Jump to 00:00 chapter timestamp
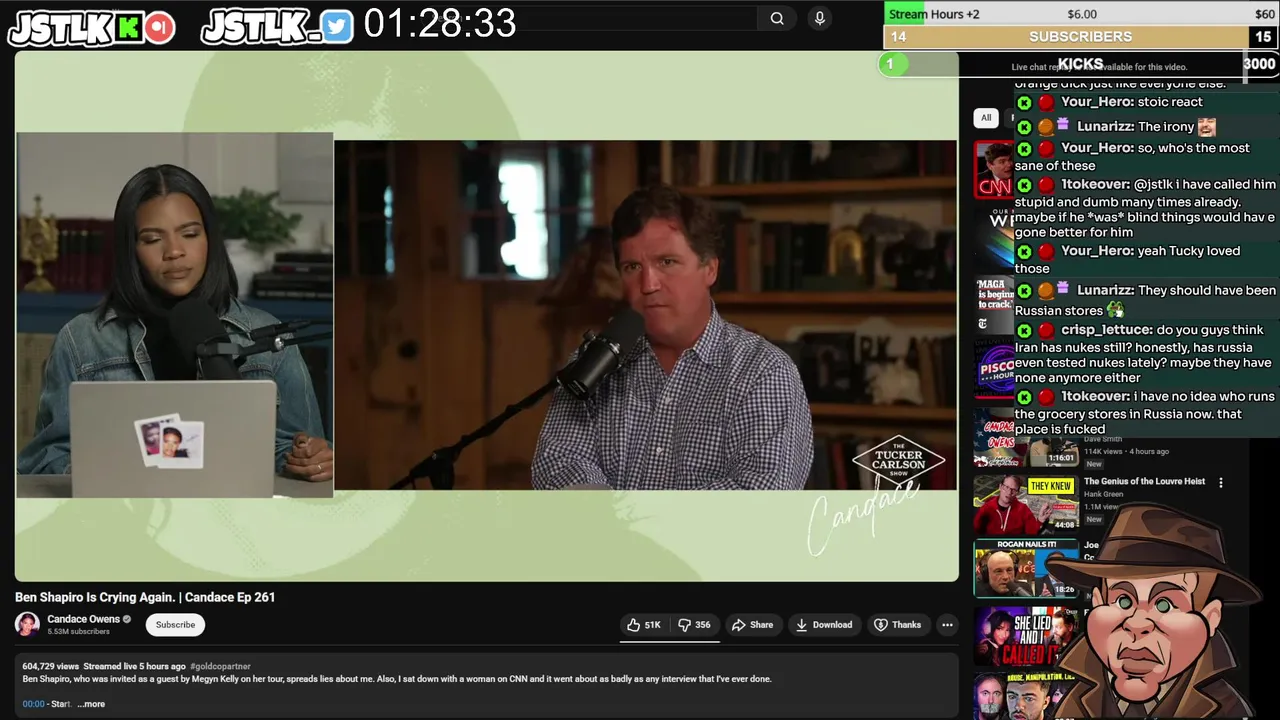Screen dimensions: 1280x720 [34, 704]
